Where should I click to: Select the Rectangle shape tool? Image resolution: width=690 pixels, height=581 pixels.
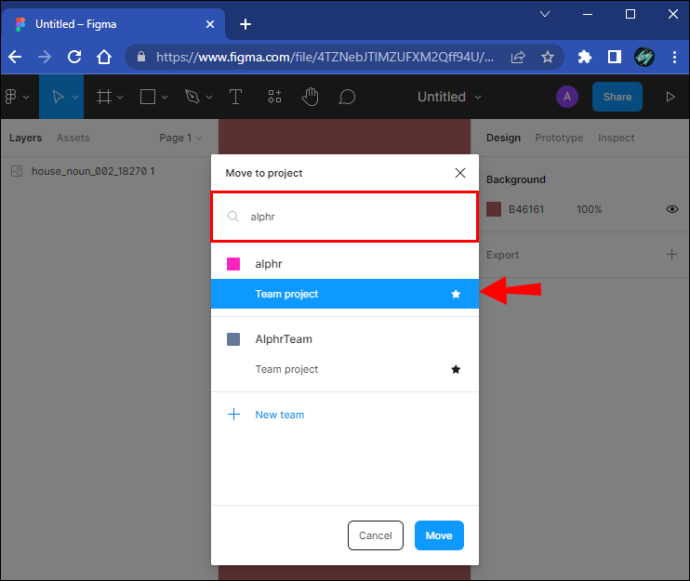tap(147, 96)
